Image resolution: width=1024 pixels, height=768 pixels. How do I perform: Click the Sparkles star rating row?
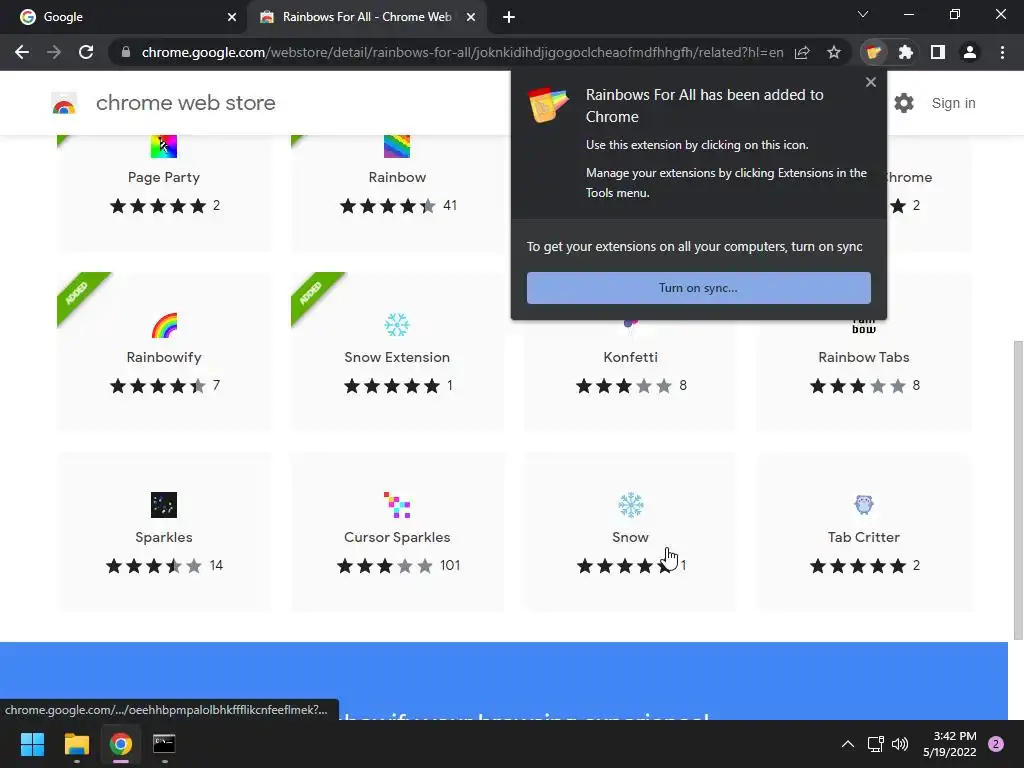point(153,566)
